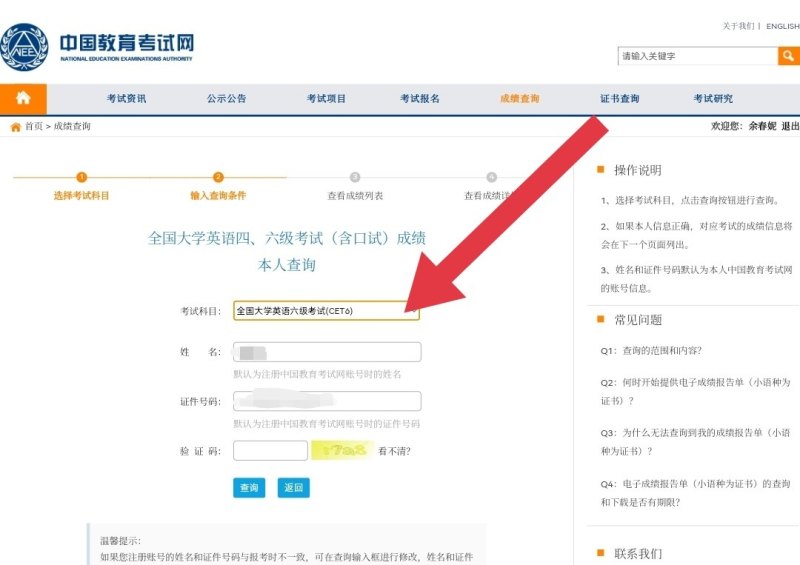800x565 pixels.
Task: Open the 考试报名 menu
Action: (x=420, y=99)
